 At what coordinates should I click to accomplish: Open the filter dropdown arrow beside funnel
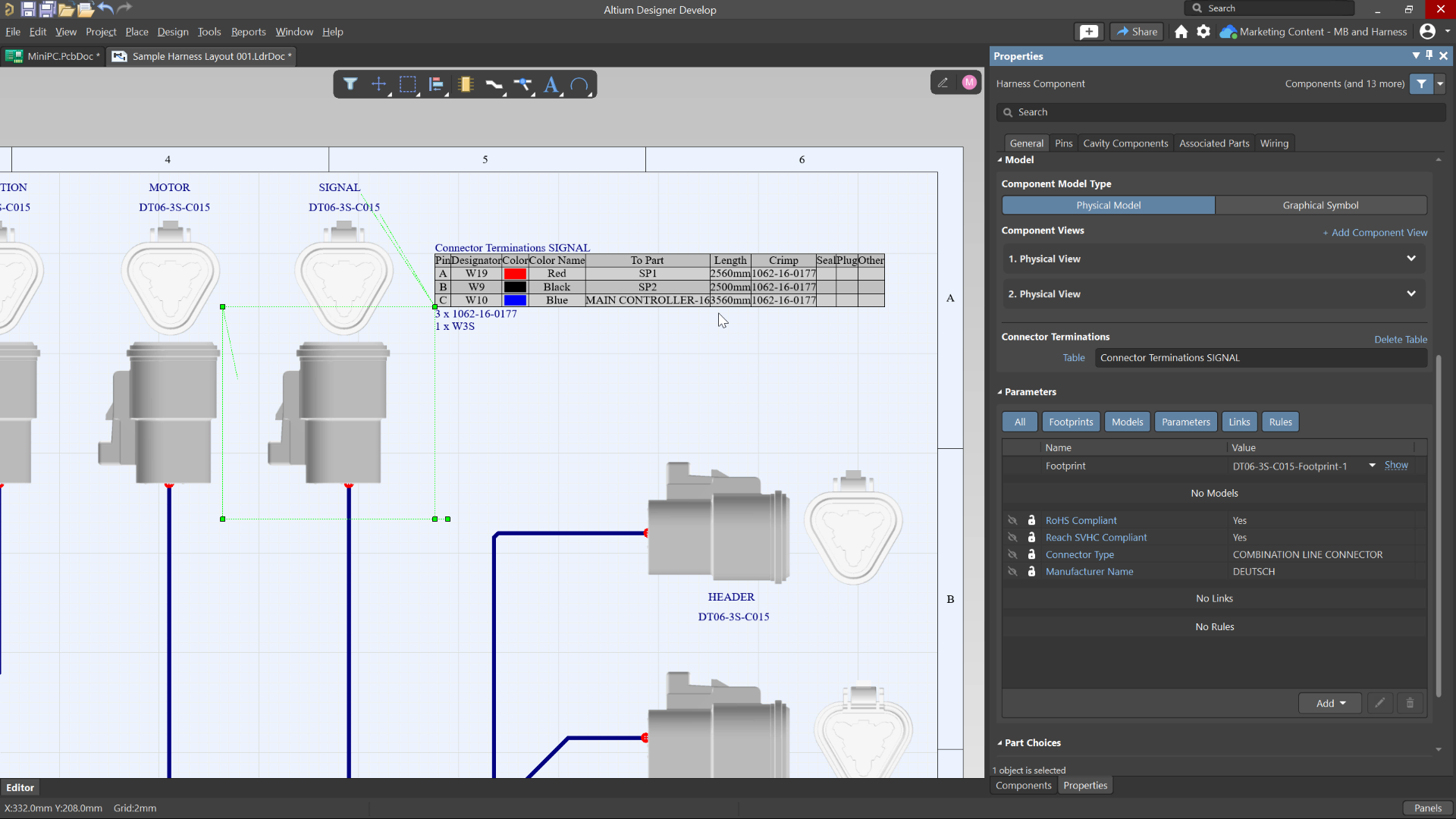point(1440,84)
